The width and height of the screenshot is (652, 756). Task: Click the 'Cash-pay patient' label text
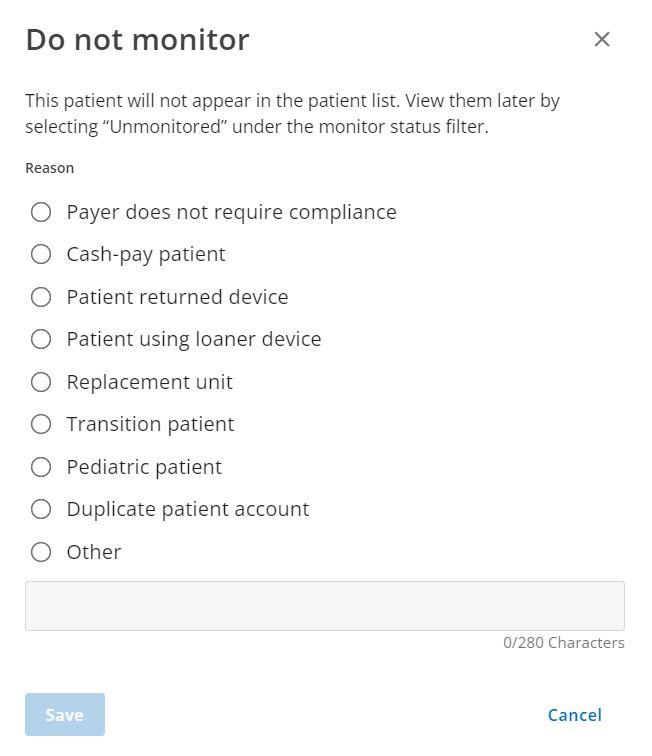click(146, 254)
